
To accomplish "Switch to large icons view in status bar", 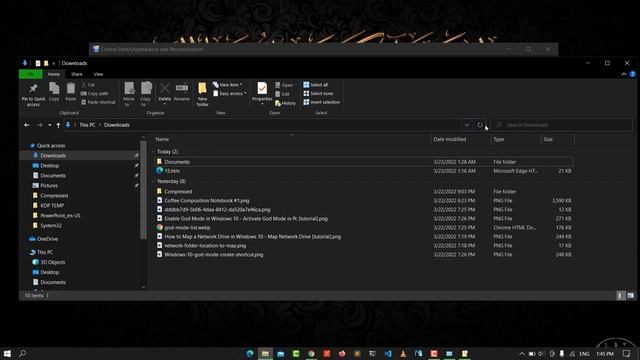I will tap(631, 296).
